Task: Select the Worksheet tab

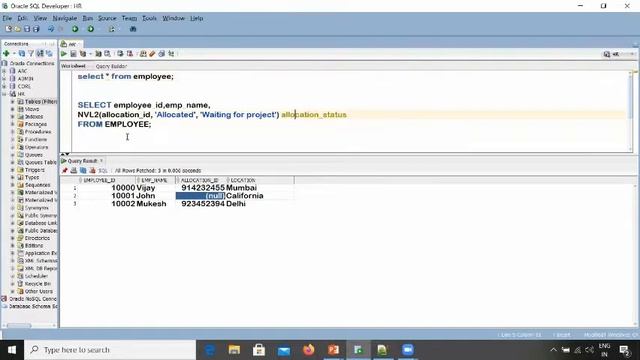Action: 73,66
